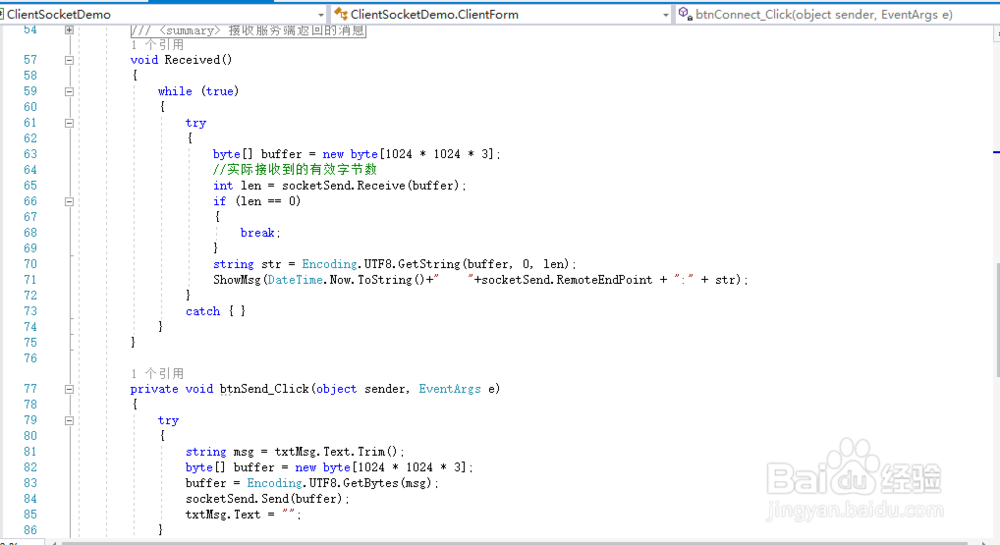Collapse the Received() method at line 57
The height and width of the screenshot is (545, 1000).
[x=69, y=60]
